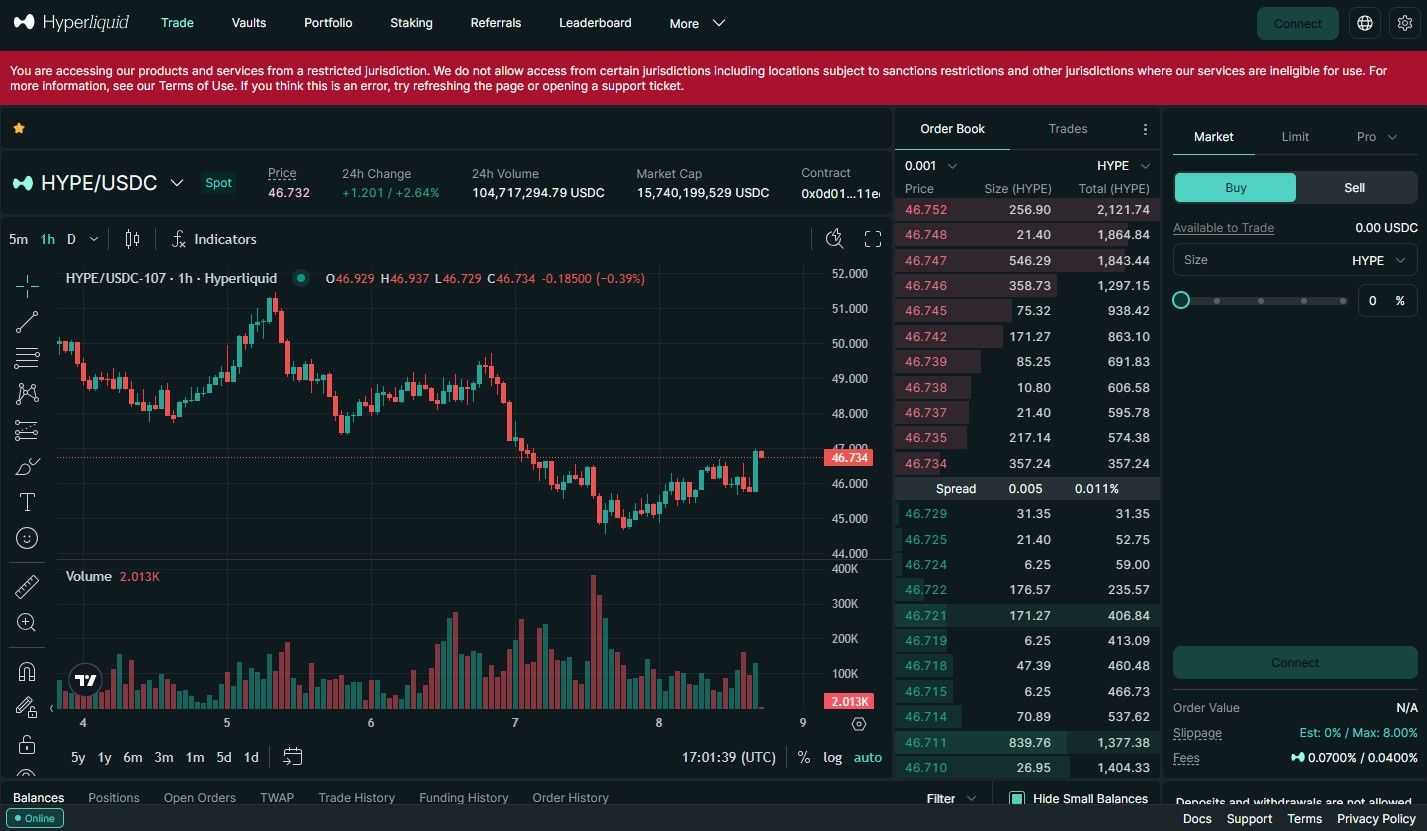The image size is (1427, 831).
Task: Open candlestick chart type selector
Action: point(132,239)
